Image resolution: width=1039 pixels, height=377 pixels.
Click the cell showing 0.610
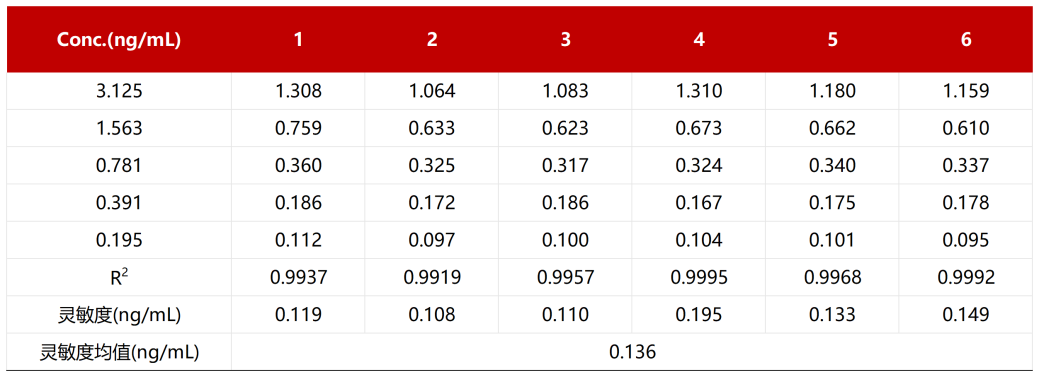click(x=966, y=128)
